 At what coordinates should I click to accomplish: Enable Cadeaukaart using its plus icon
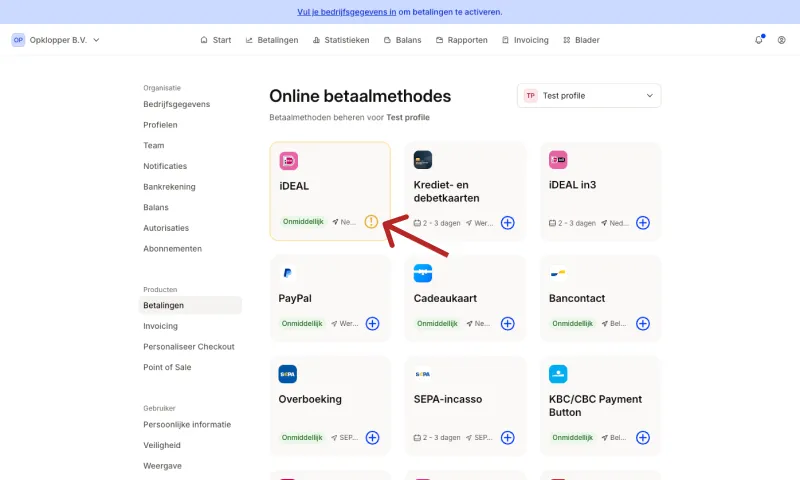pos(508,323)
